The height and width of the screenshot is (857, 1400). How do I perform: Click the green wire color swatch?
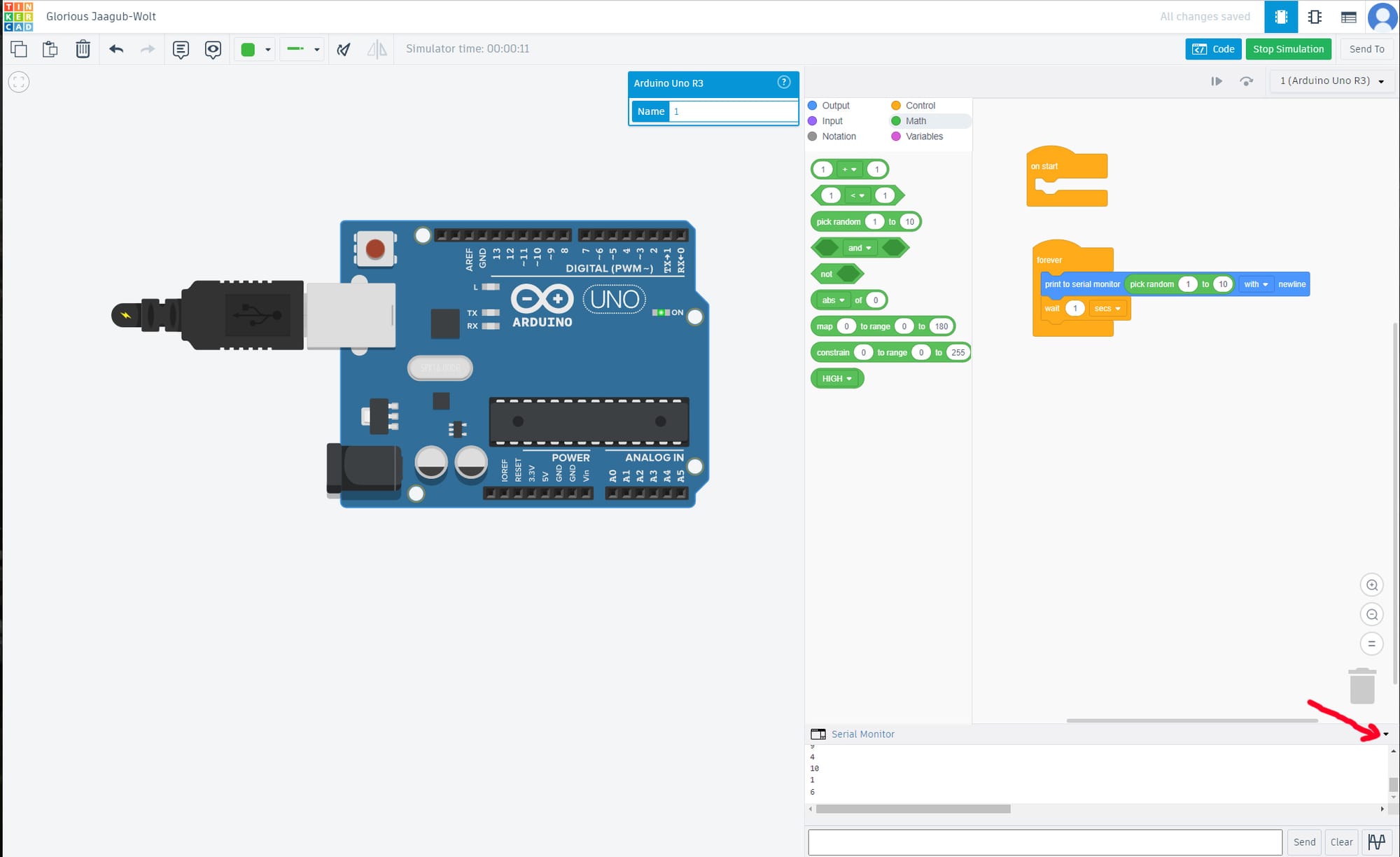coord(248,50)
